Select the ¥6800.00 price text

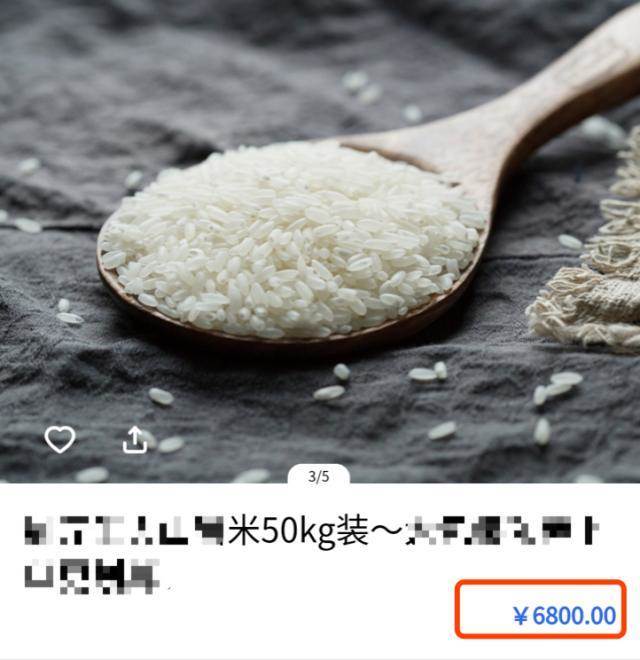click(x=565, y=615)
